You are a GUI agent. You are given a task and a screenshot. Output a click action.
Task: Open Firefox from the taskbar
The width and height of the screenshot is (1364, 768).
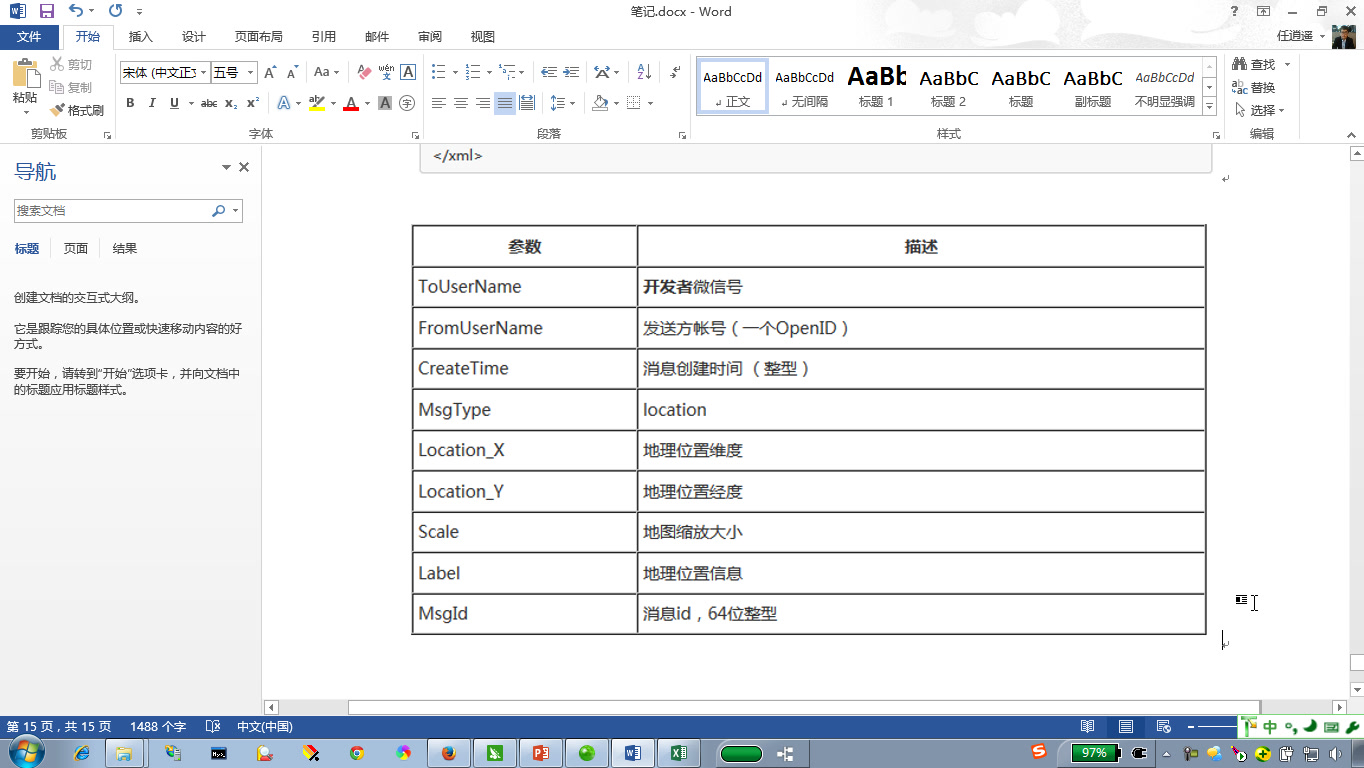448,753
